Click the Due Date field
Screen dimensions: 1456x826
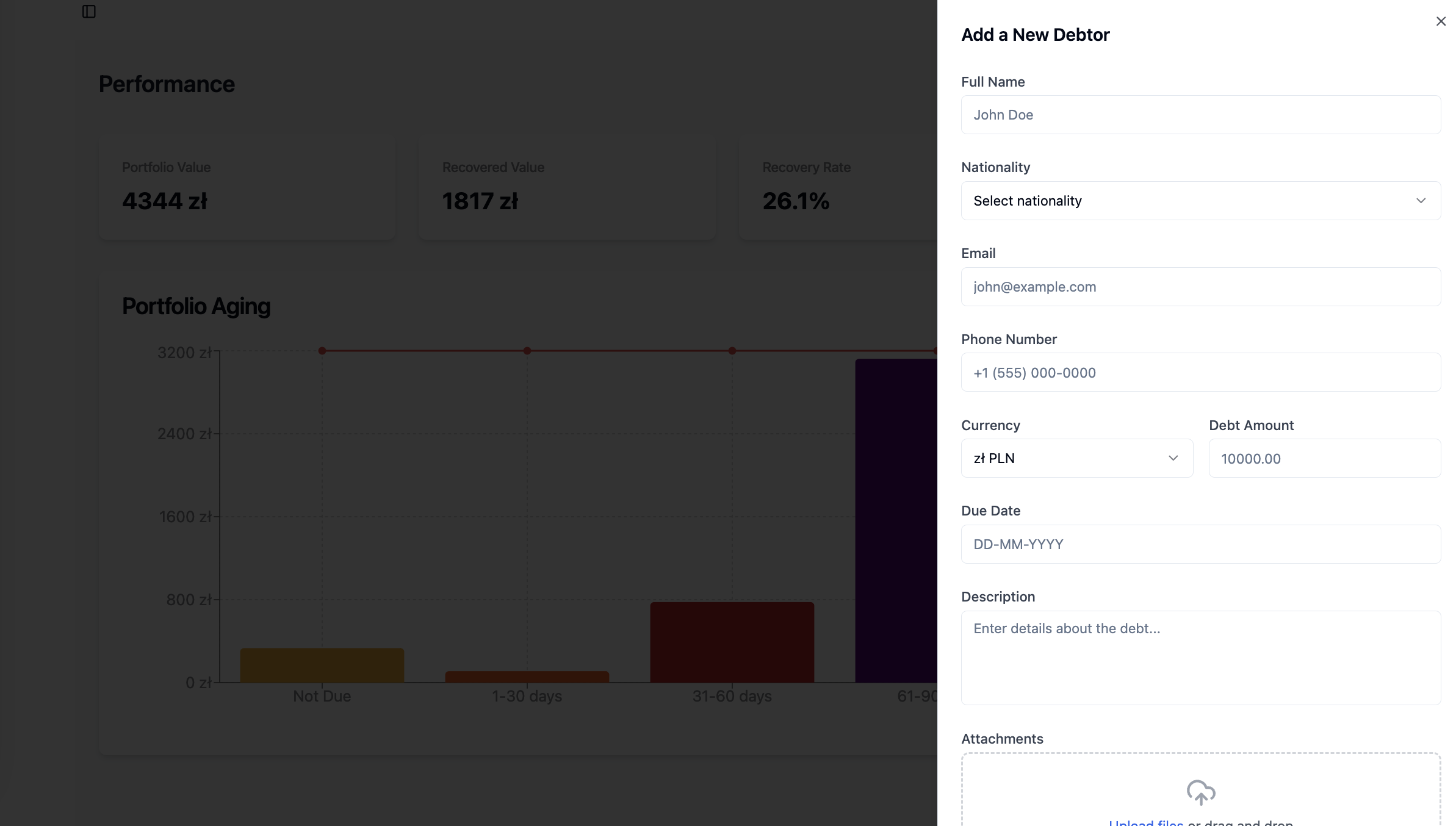[1200, 544]
